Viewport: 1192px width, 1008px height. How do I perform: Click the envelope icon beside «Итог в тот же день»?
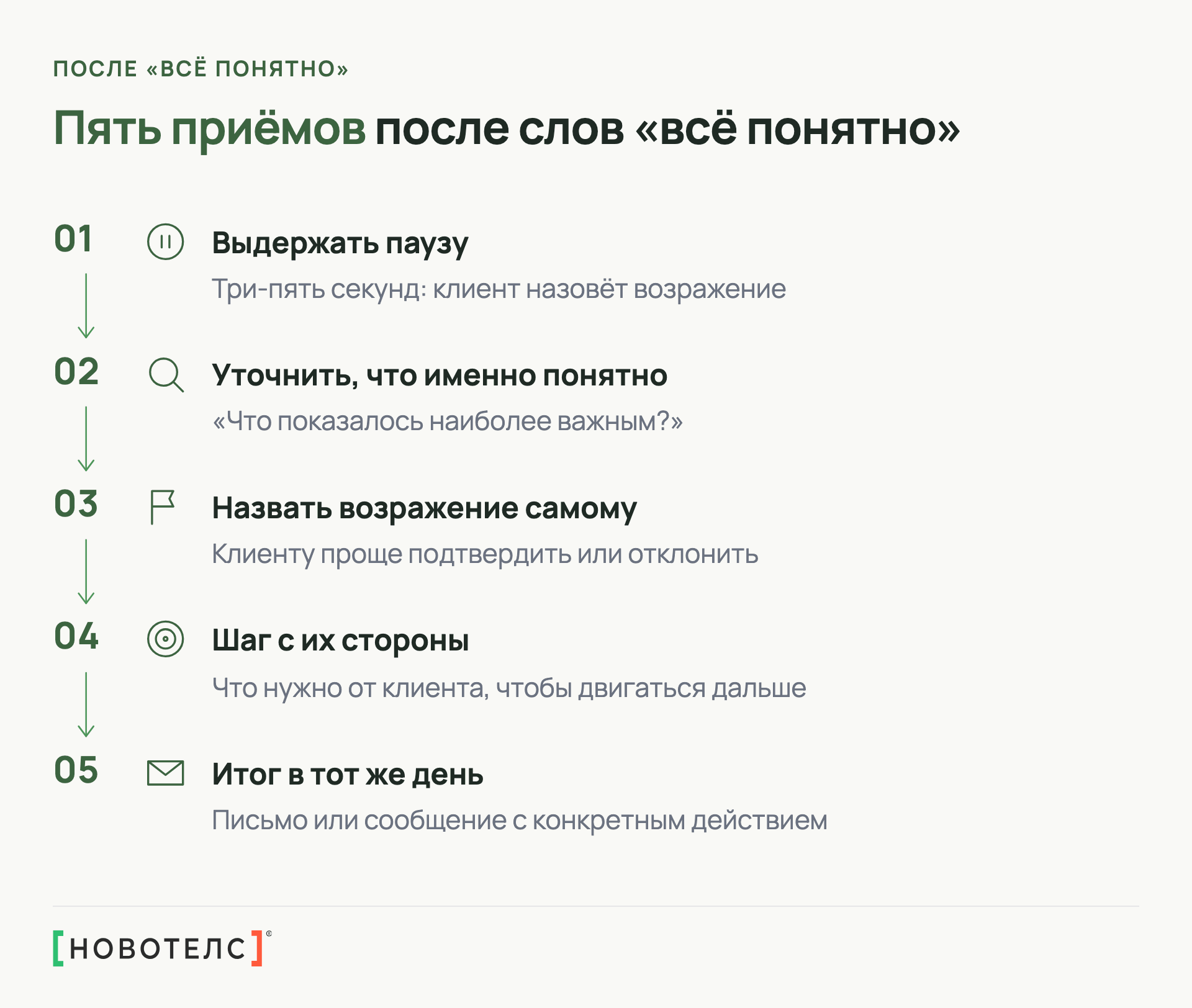pyautogui.click(x=165, y=773)
